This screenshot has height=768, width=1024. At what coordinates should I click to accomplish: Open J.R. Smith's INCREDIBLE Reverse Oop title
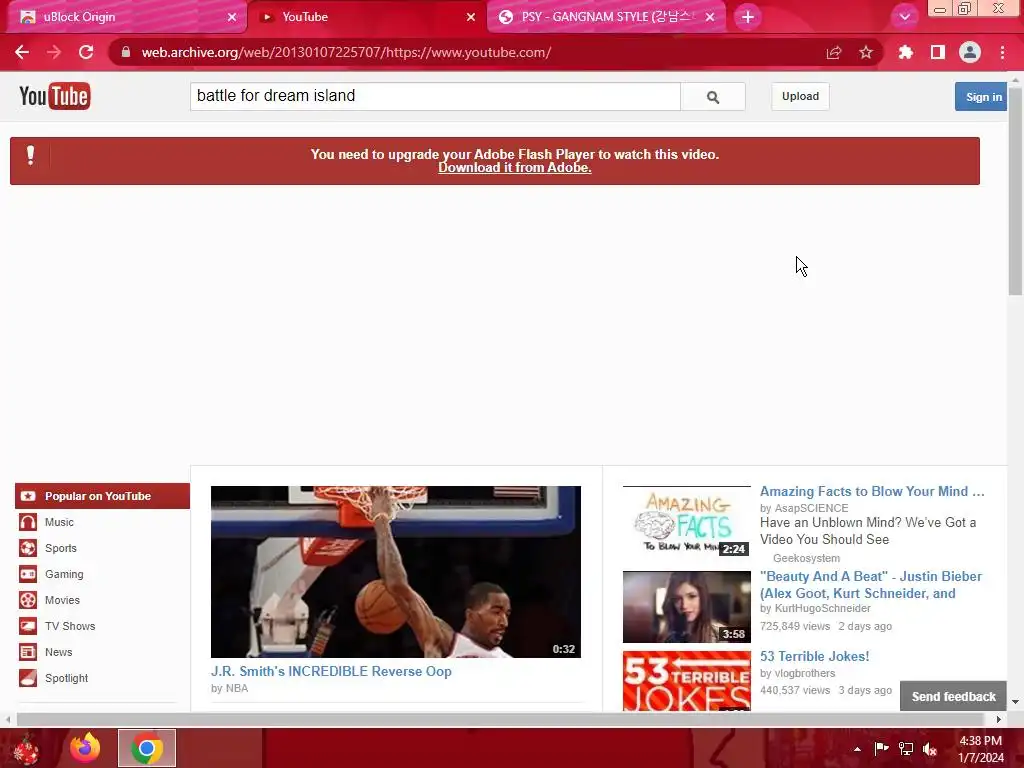coord(331,671)
